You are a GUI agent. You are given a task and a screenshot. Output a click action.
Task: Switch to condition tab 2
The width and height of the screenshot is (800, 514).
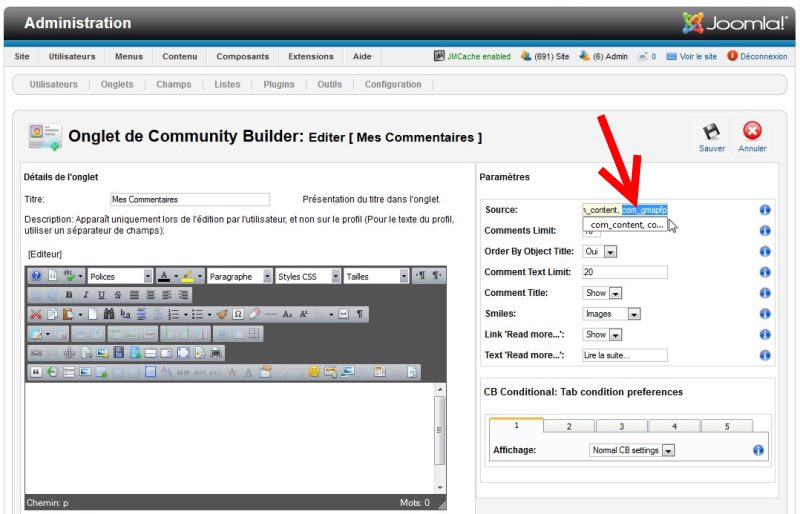[569, 426]
